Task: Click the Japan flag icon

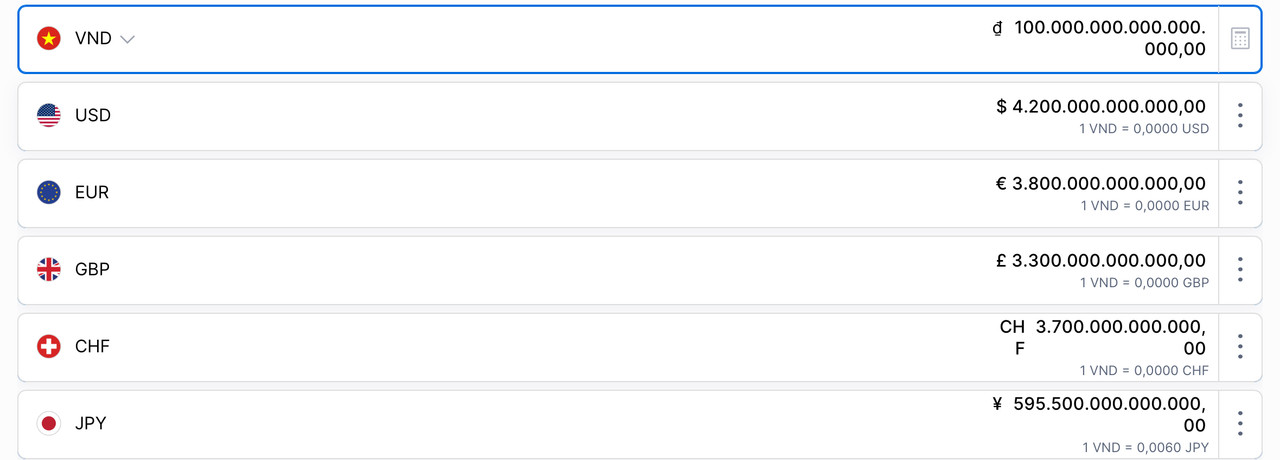Action: pos(48,424)
